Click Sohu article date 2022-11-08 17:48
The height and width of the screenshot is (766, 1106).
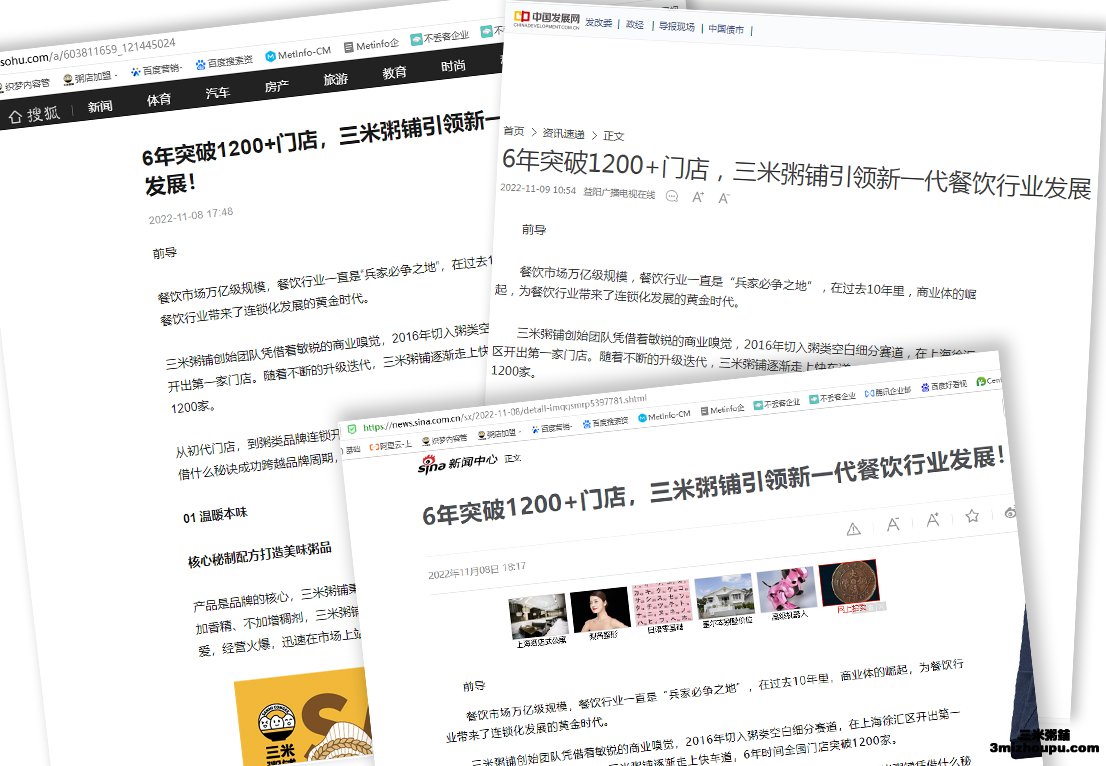point(190,216)
